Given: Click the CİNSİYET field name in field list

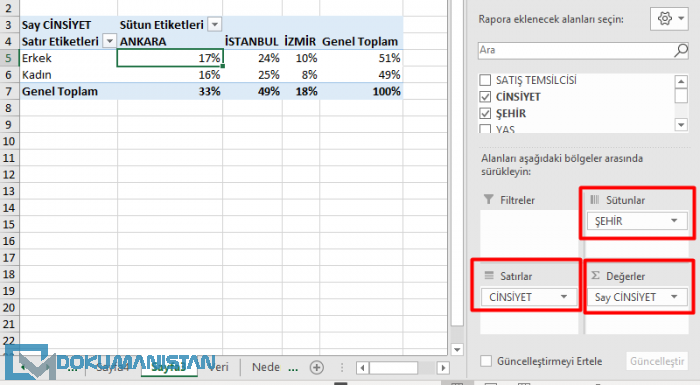Looking at the screenshot, I should coord(518,97).
